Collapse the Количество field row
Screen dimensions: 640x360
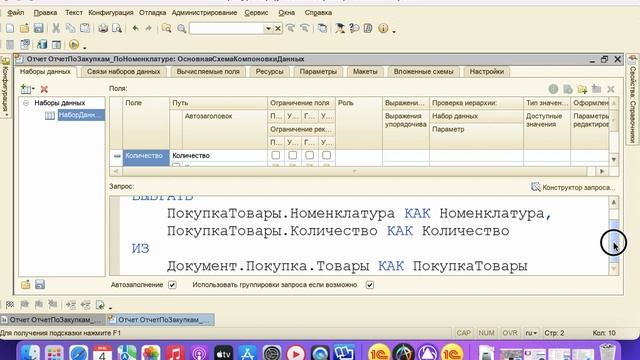[117, 156]
